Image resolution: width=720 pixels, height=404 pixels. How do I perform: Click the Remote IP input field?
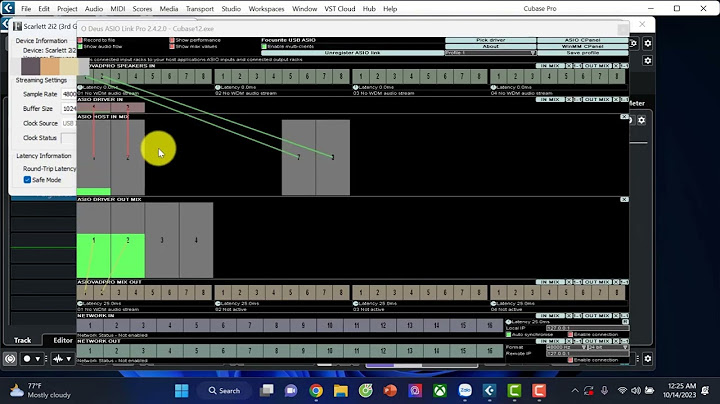(x=587, y=354)
